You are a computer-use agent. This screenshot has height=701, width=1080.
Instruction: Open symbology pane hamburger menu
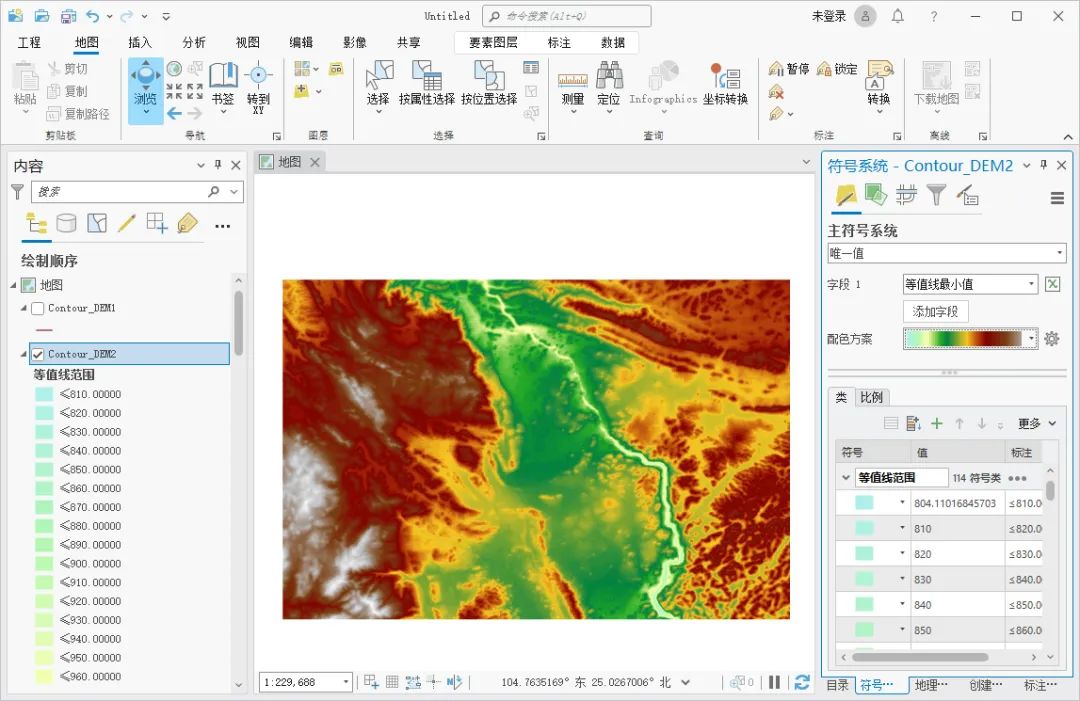(x=1057, y=198)
